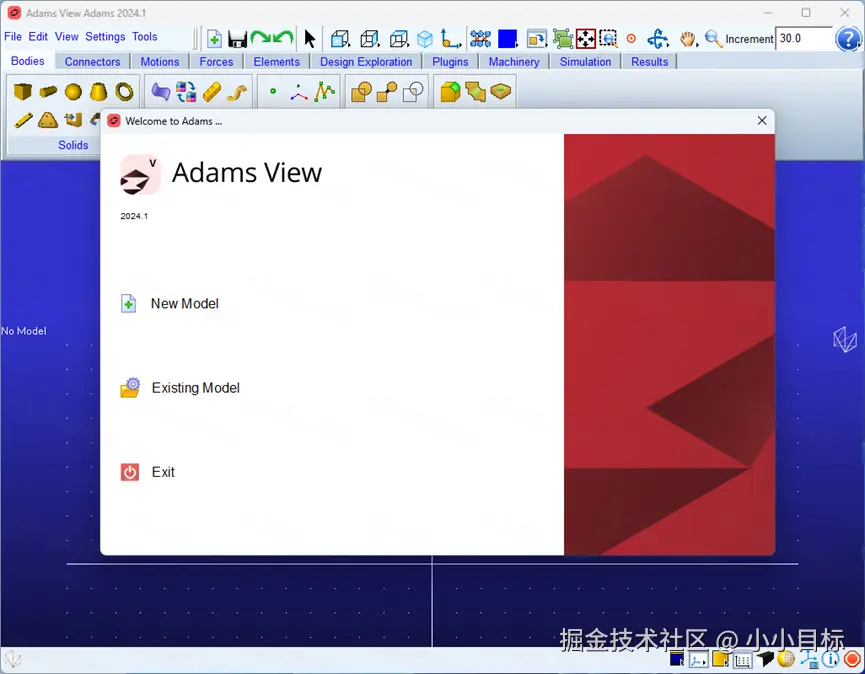Screen dimensions: 865x674
Task: Select the Link solid tool
Action: (23, 120)
